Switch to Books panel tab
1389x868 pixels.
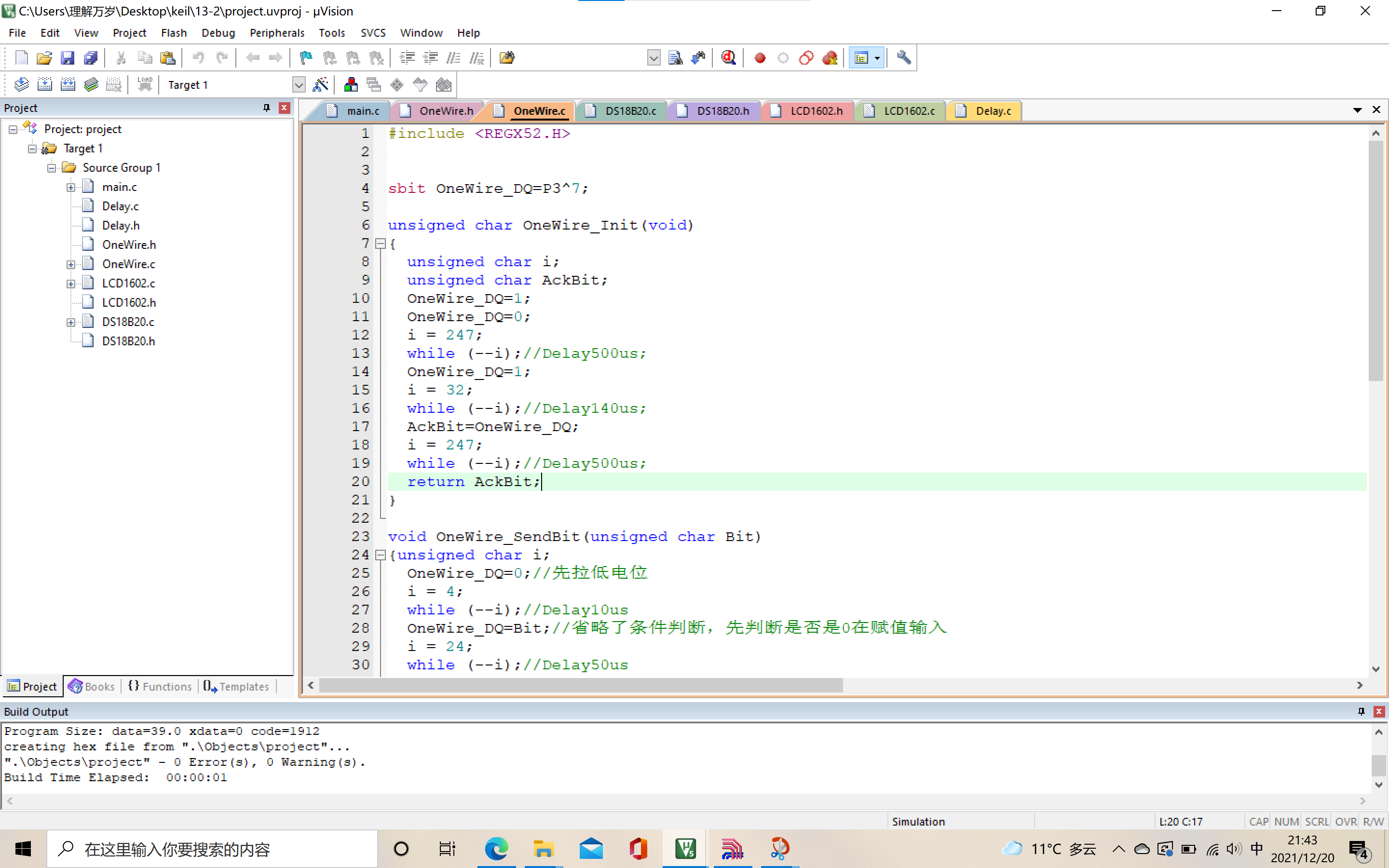pyautogui.click(x=92, y=687)
